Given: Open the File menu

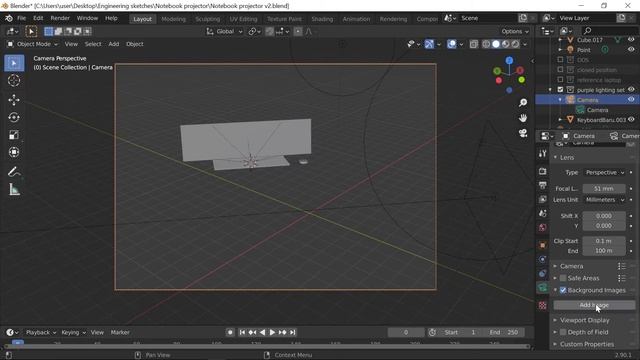Looking at the screenshot, I should [22, 18].
